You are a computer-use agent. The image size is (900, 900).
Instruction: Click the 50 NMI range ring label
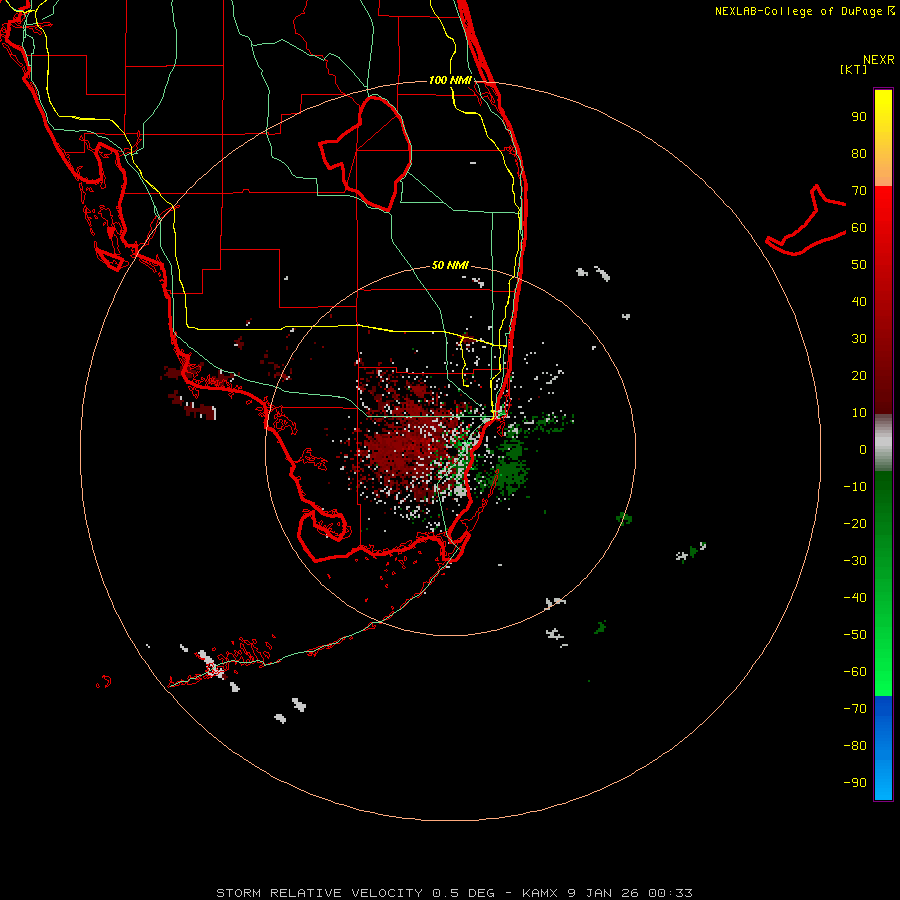[x=450, y=265]
